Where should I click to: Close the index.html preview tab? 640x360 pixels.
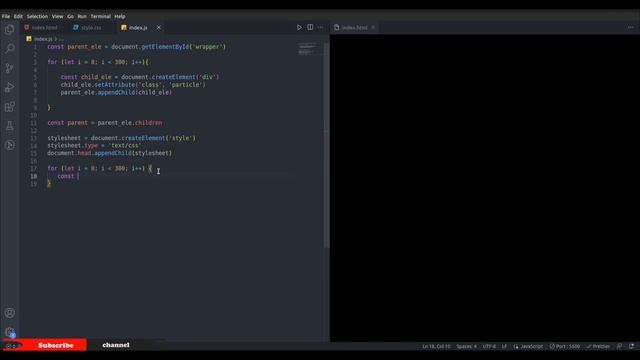point(373,27)
